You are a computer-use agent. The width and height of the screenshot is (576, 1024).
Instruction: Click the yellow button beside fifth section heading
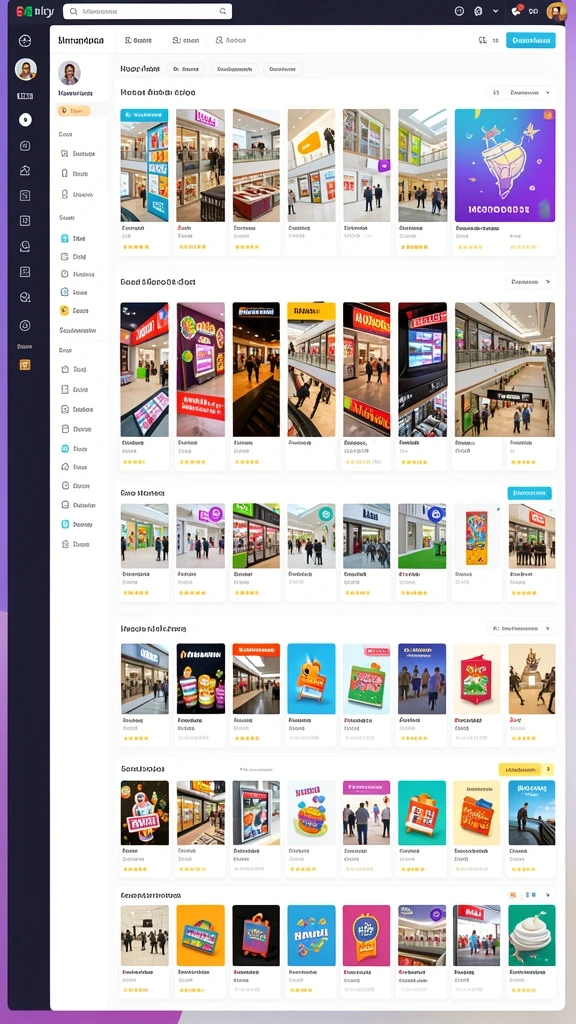(x=526, y=769)
